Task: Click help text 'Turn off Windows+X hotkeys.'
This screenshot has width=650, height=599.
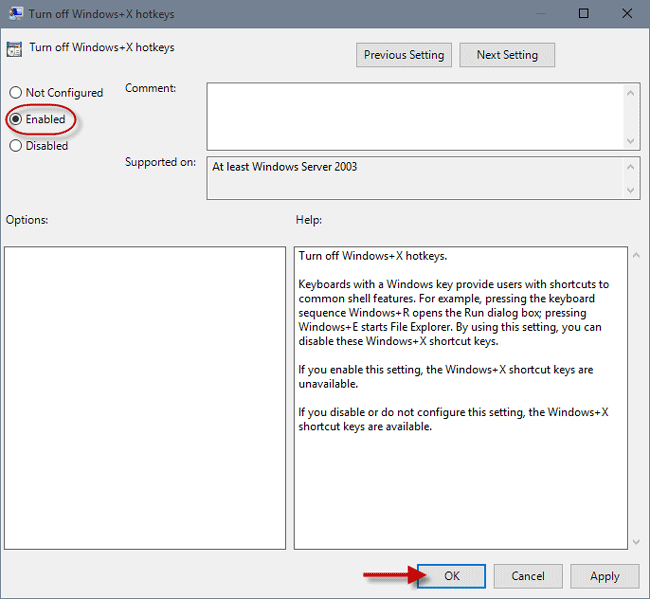Action: pyautogui.click(x=373, y=256)
